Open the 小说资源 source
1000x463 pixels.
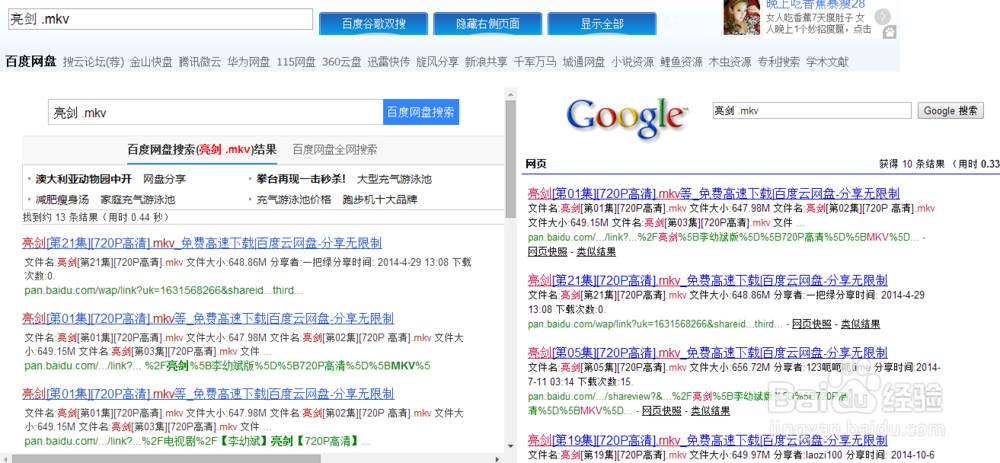click(632, 62)
